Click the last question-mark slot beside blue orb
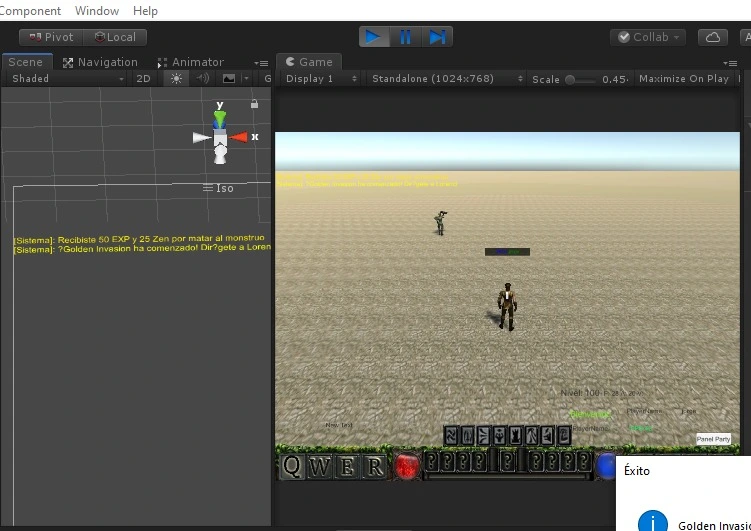The width and height of the screenshot is (751, 531). pos(583,462)
